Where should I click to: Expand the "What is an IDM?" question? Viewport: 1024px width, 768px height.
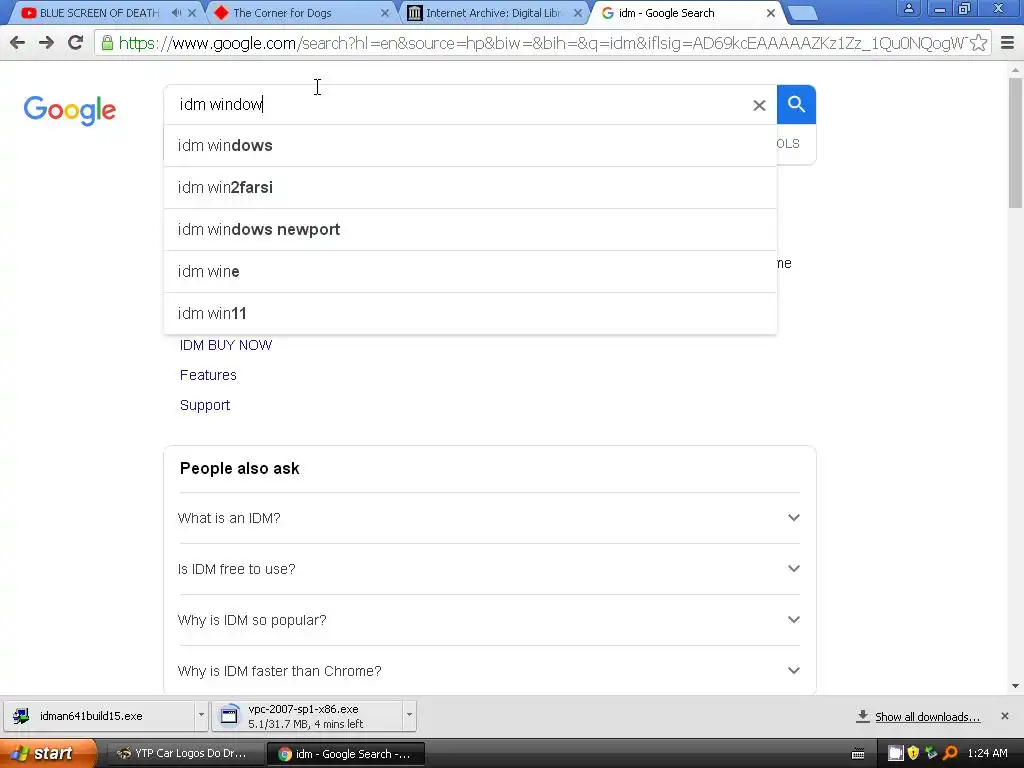[489, 518]
